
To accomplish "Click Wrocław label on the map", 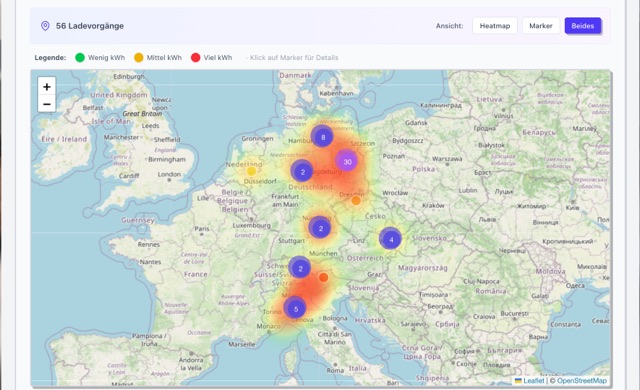I will (x=395, y=193).
